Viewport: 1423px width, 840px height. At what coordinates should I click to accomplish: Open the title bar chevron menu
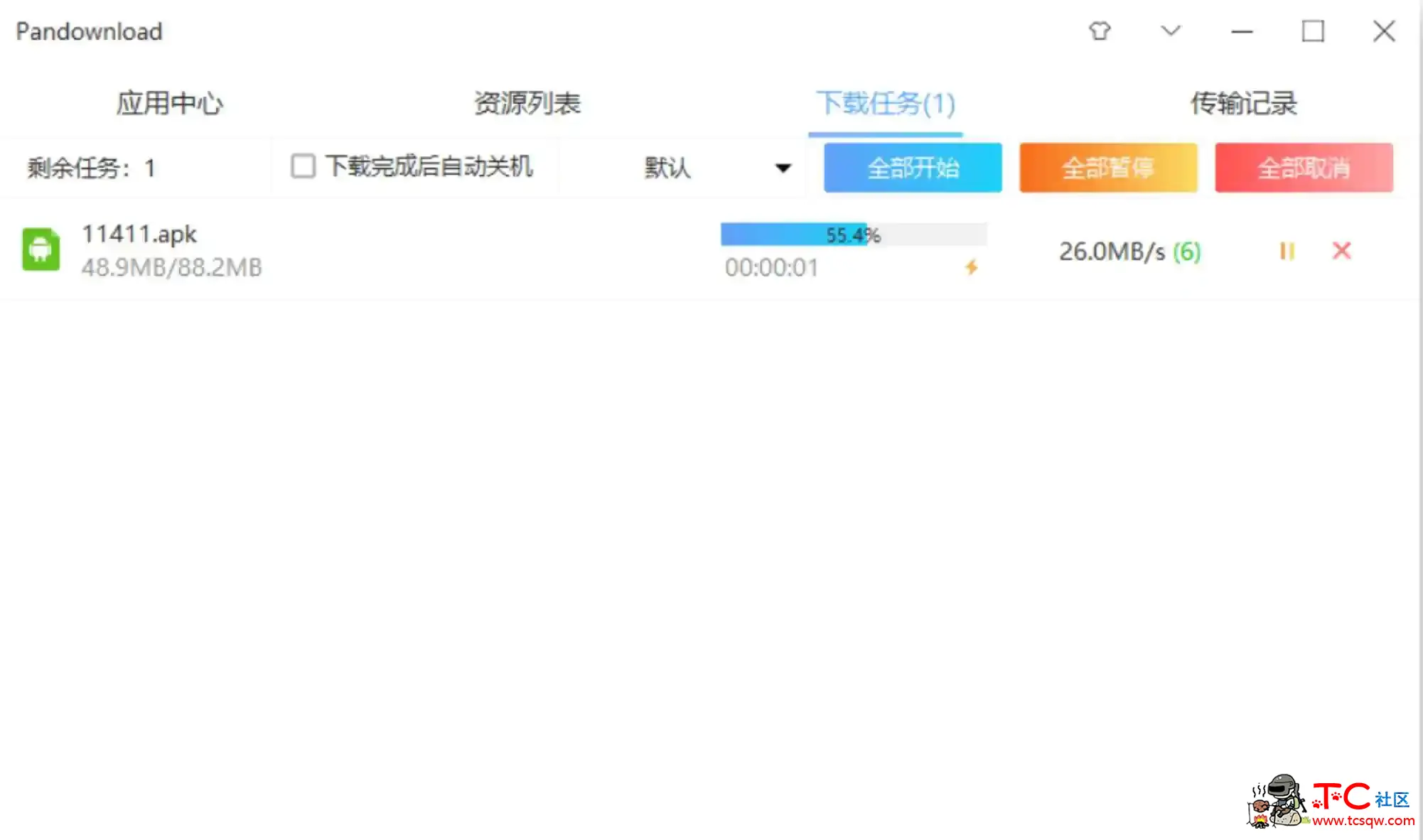pyautogui.click(x=1171, y=31)
